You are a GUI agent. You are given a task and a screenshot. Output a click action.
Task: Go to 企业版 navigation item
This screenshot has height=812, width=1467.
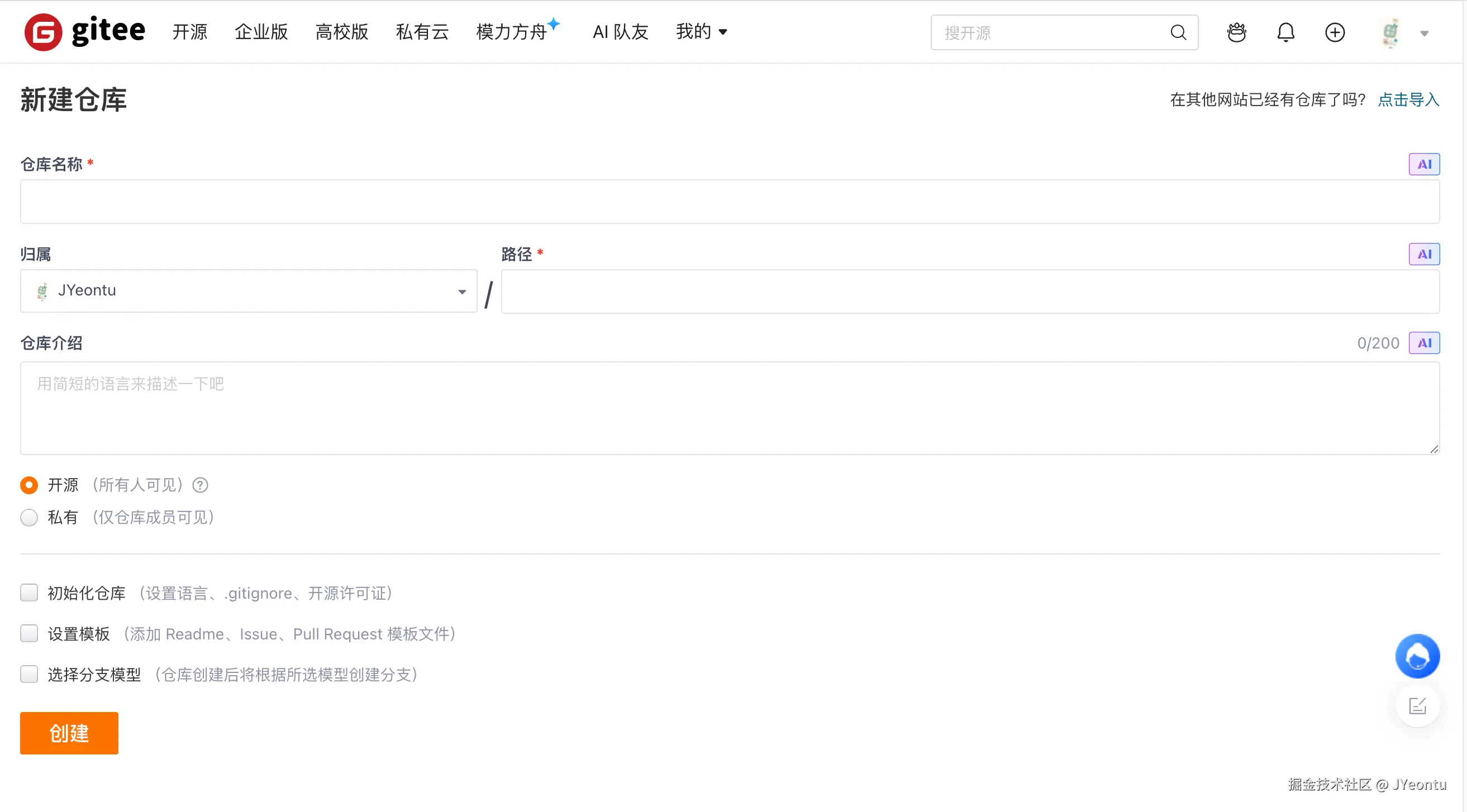(x=261, y=32)
